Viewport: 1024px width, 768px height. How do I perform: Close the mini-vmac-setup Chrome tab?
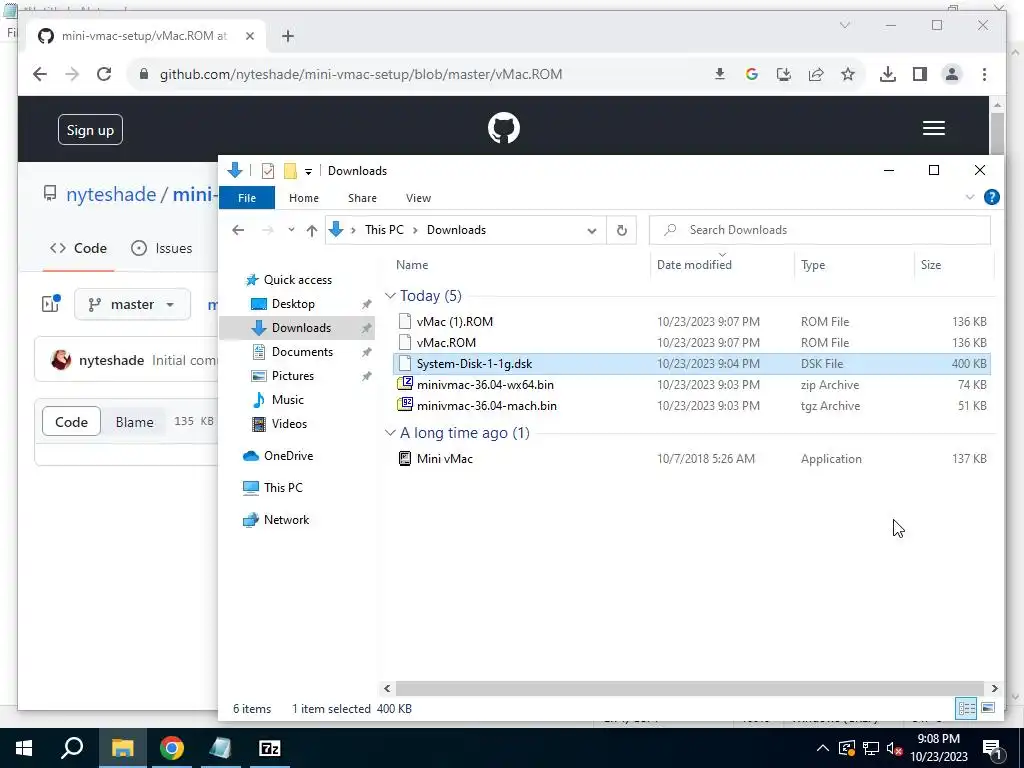click(249, 36)
